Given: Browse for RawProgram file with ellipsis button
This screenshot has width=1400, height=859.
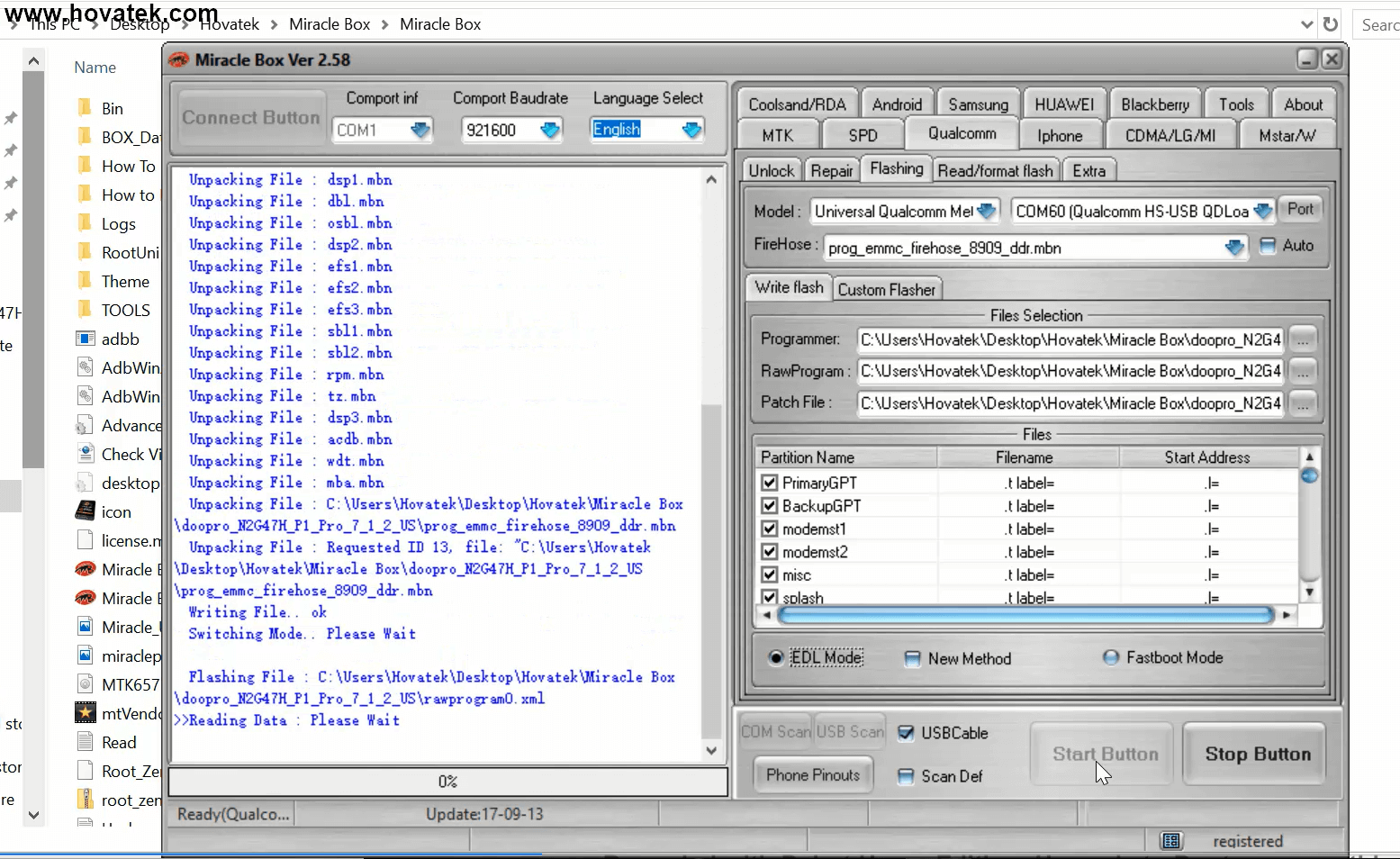Looking at the screenshot, I should pos(1303,371).
